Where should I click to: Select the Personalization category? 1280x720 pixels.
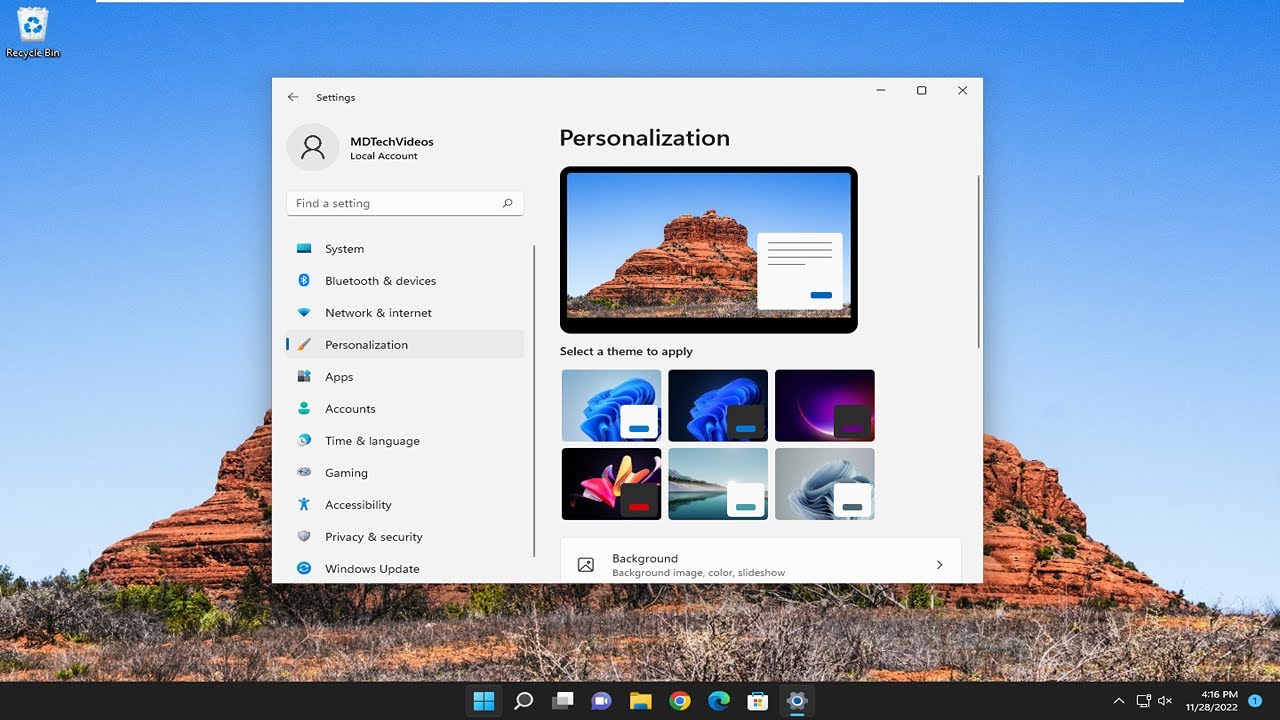(405, 345)
